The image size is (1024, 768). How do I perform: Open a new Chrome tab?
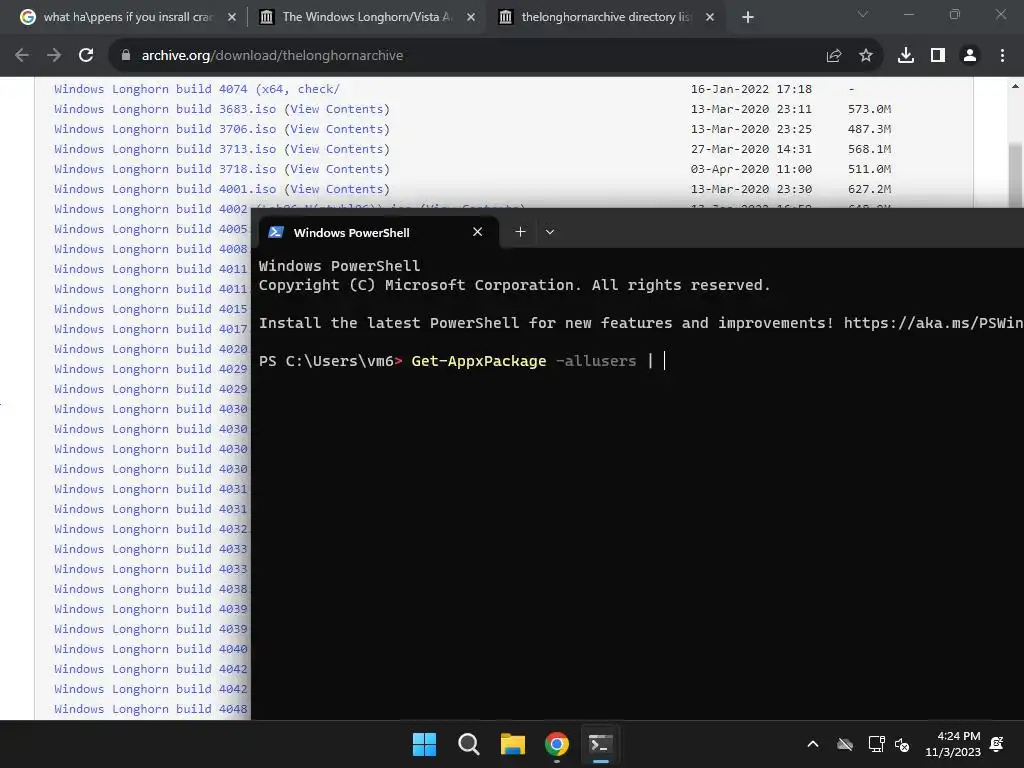(748, 18)
